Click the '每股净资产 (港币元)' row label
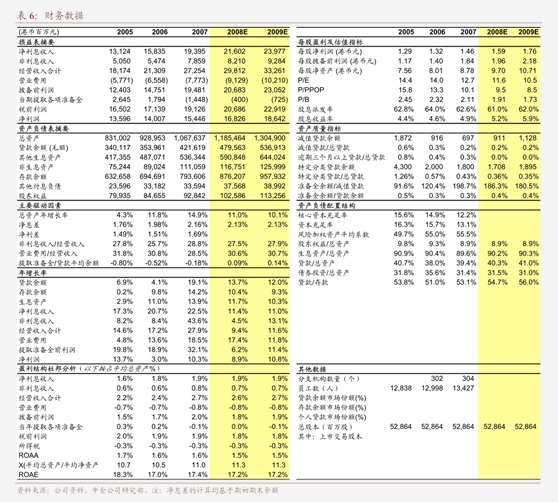558x502 pixels. pyautogui.click(x=330, y=71)
